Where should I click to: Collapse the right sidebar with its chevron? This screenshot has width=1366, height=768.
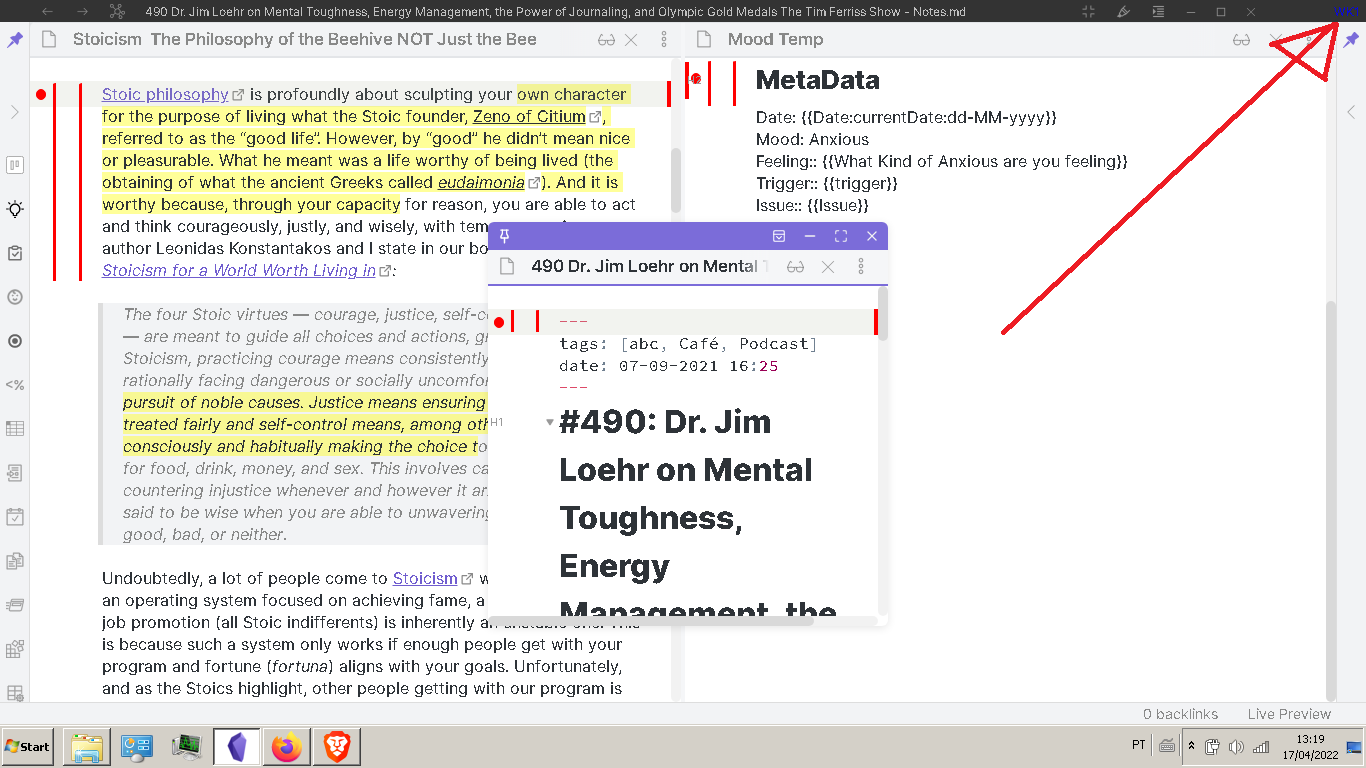click(x=1352, y=112)
